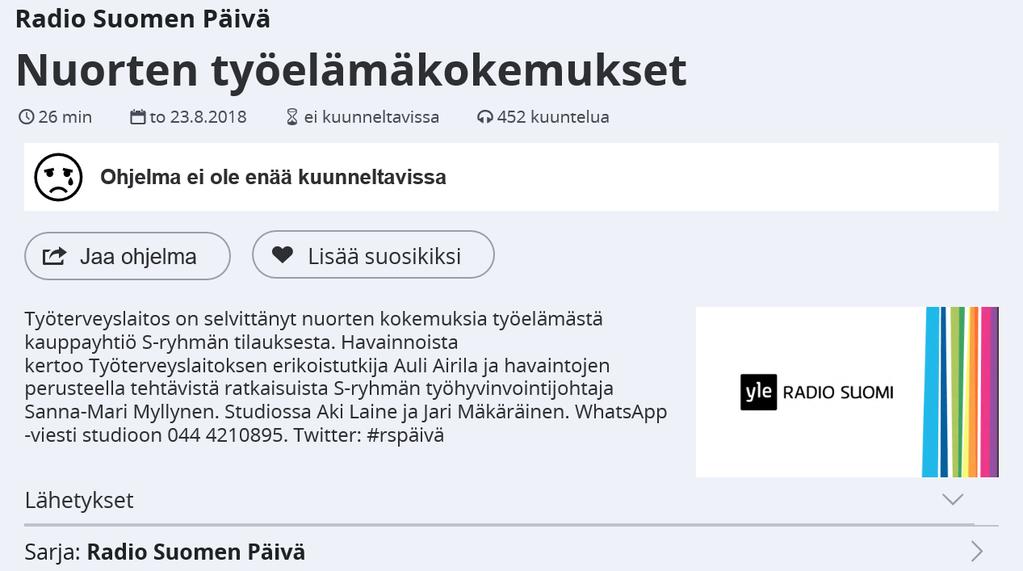Click the heart icon in Lisää suosikiksi
1023x571 pixels.
tap(282, 255)
